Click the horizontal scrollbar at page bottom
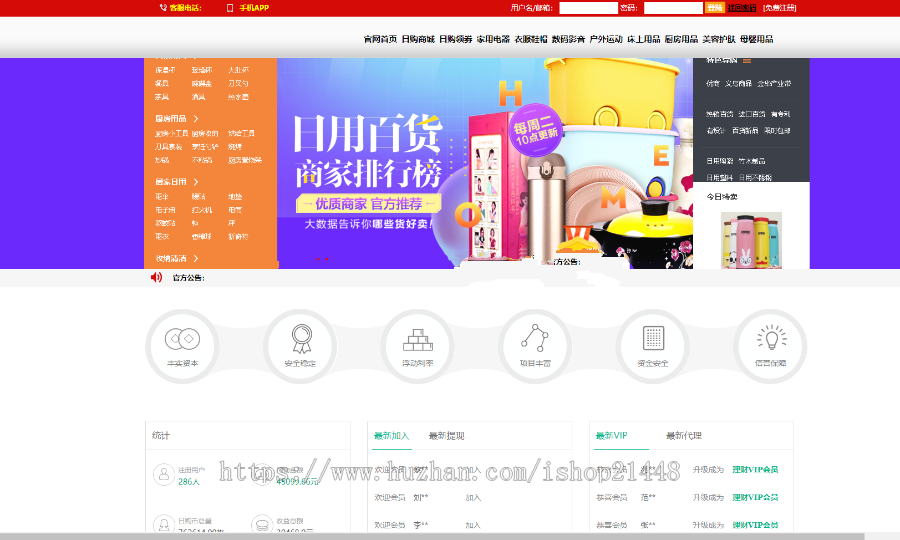 pyautogui.click(x=432, y=537)
